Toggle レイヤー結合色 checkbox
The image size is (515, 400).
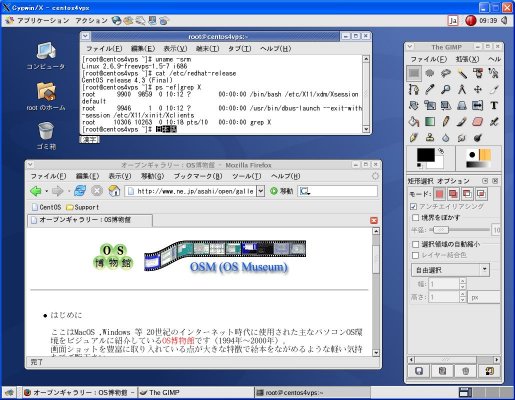(415, 255)
